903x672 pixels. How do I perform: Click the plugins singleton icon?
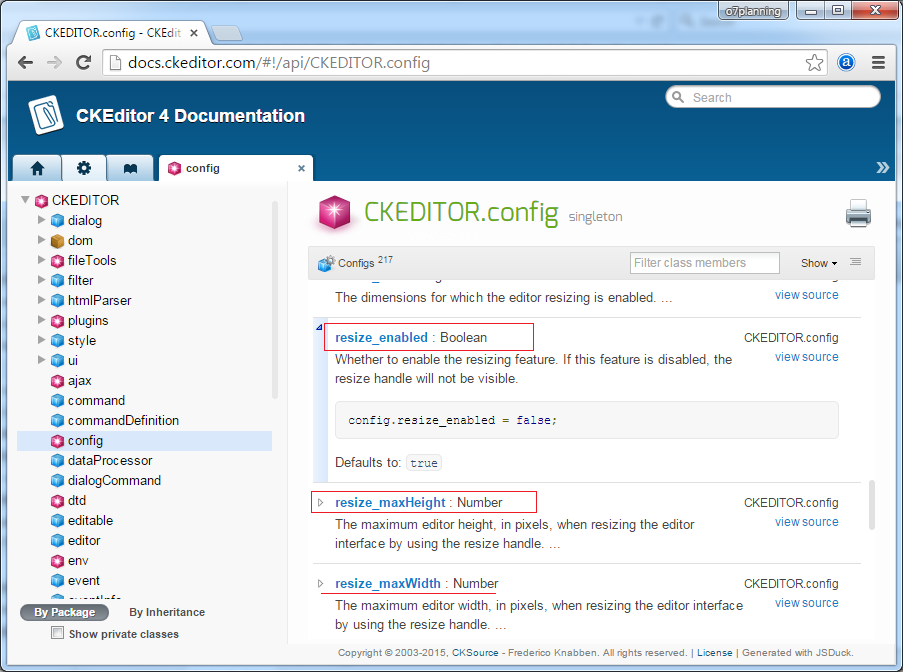57,321
